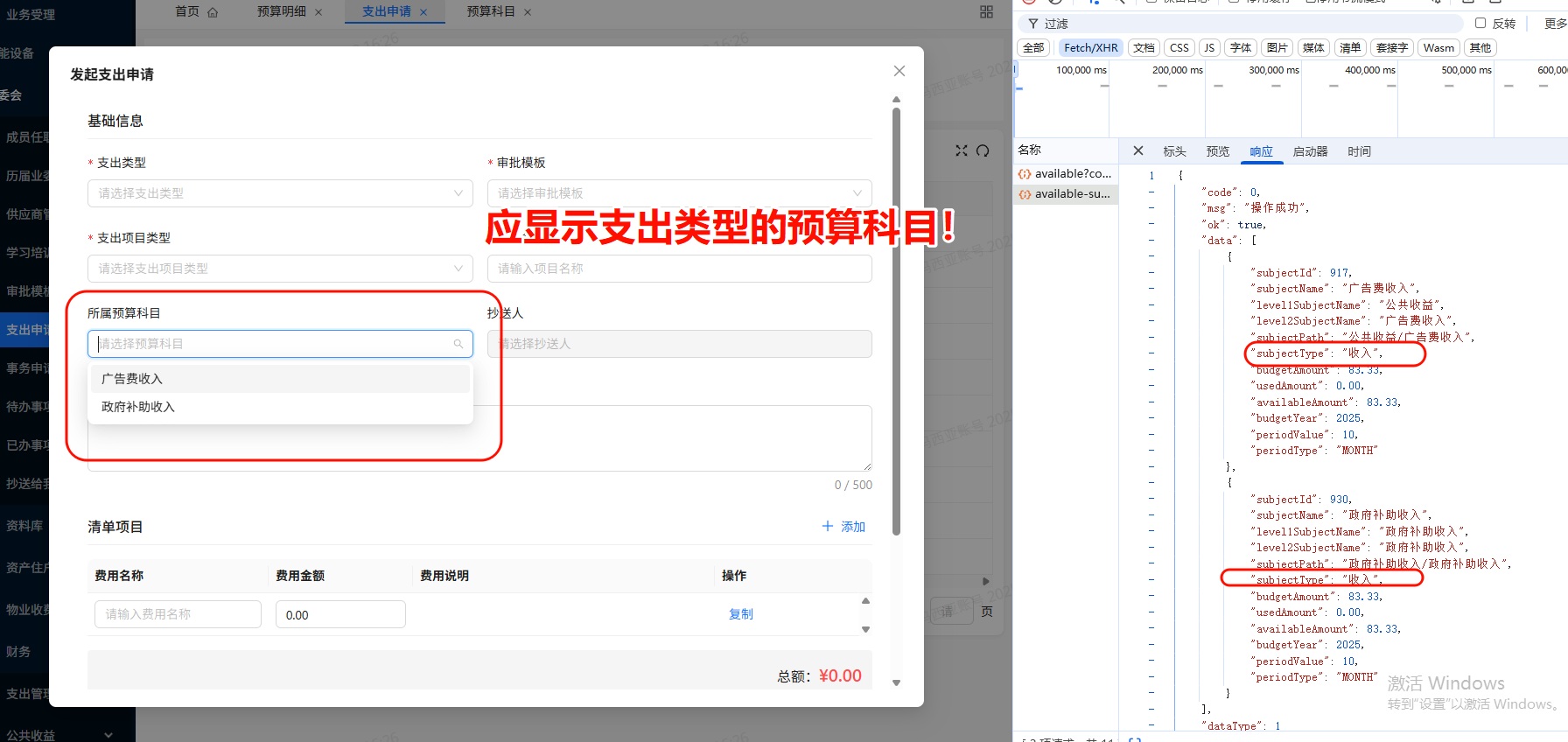Filter network by 其他
Image resolution: width=1568 pixels, height=742 pixels.
point(1480,48)
